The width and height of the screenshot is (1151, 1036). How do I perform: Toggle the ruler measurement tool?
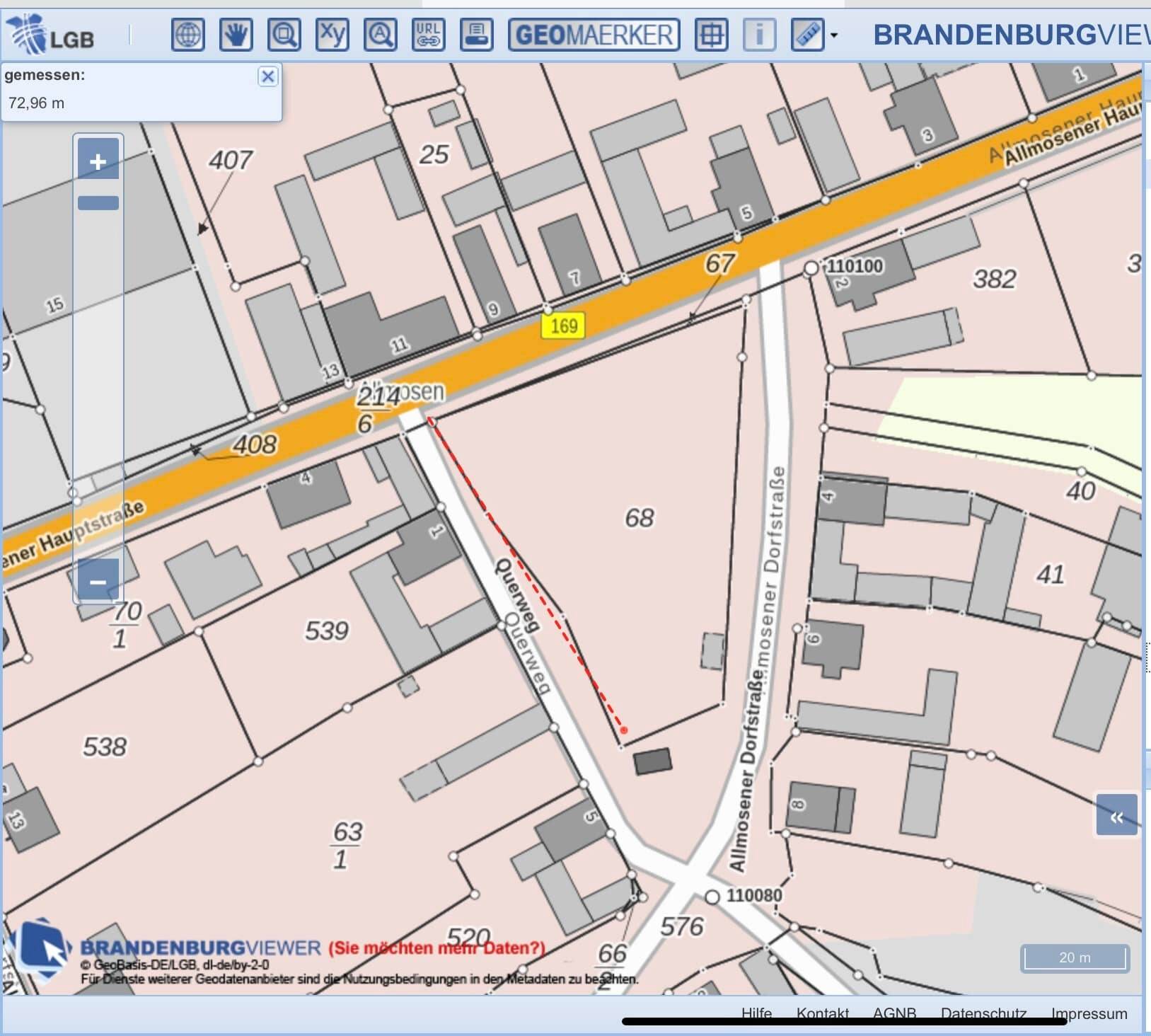tap(807, 34)
